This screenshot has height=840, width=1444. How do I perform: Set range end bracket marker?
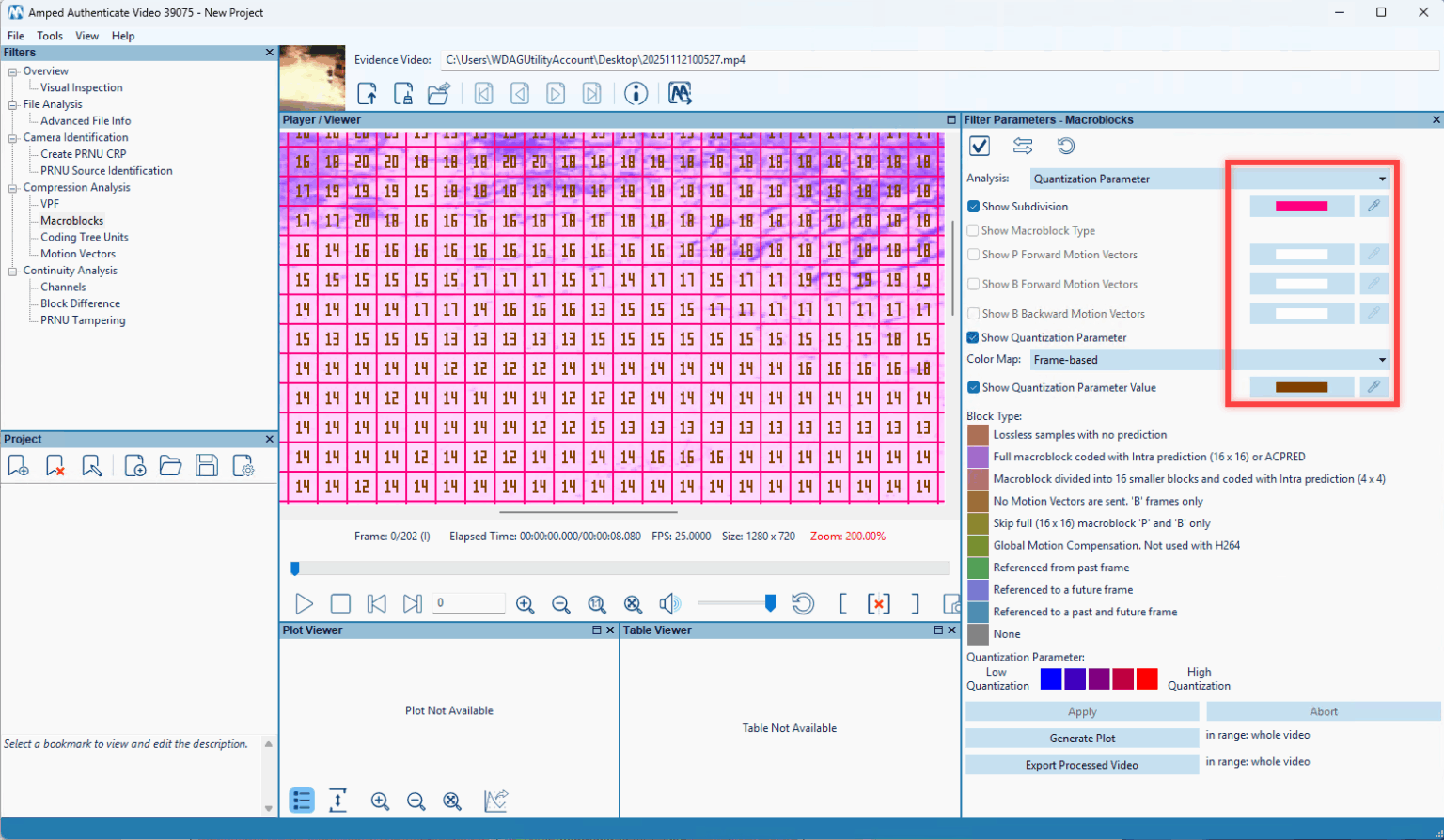[915, 603]
